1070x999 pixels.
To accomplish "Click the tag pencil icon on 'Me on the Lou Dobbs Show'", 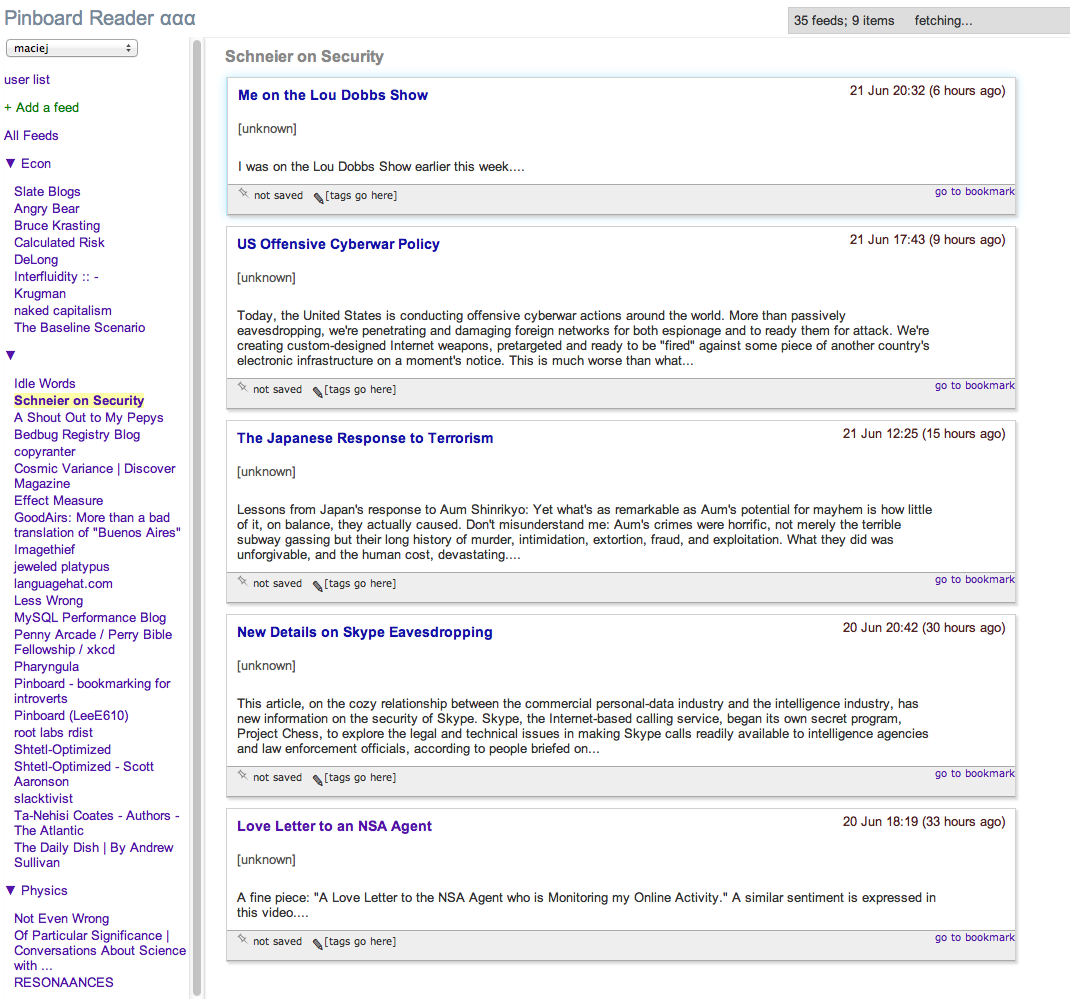I will tap(319, 198).
